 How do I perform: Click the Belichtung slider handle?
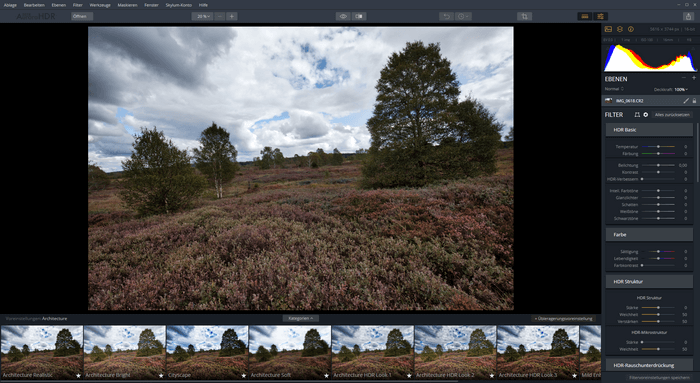pyautogui.click(x=658, y=165)
